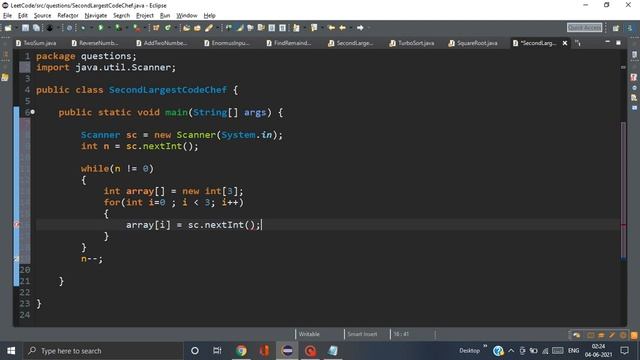Click the Save toolbar icon
This screenshot has height=360, width=640.
(x=25, y=28)
